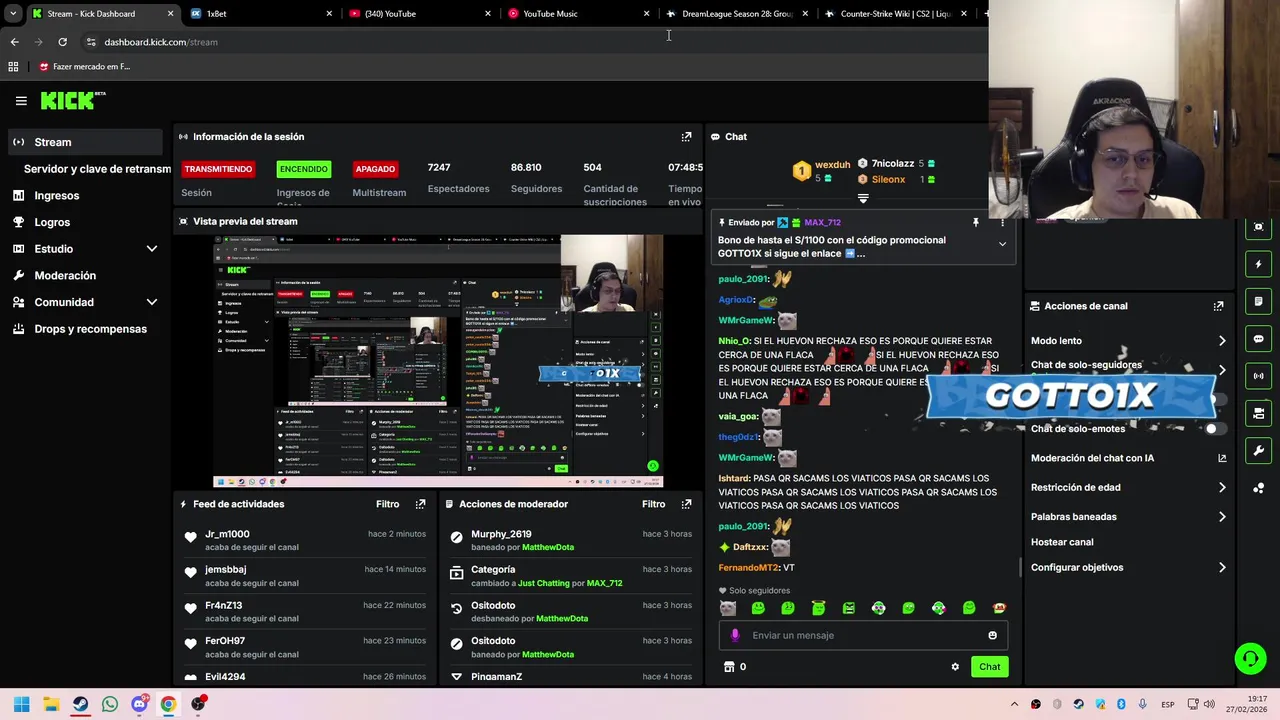This screenshot has width=1280, height=720.
Task: Click the pin icon on the pinned message
Action: click(976, 222)
